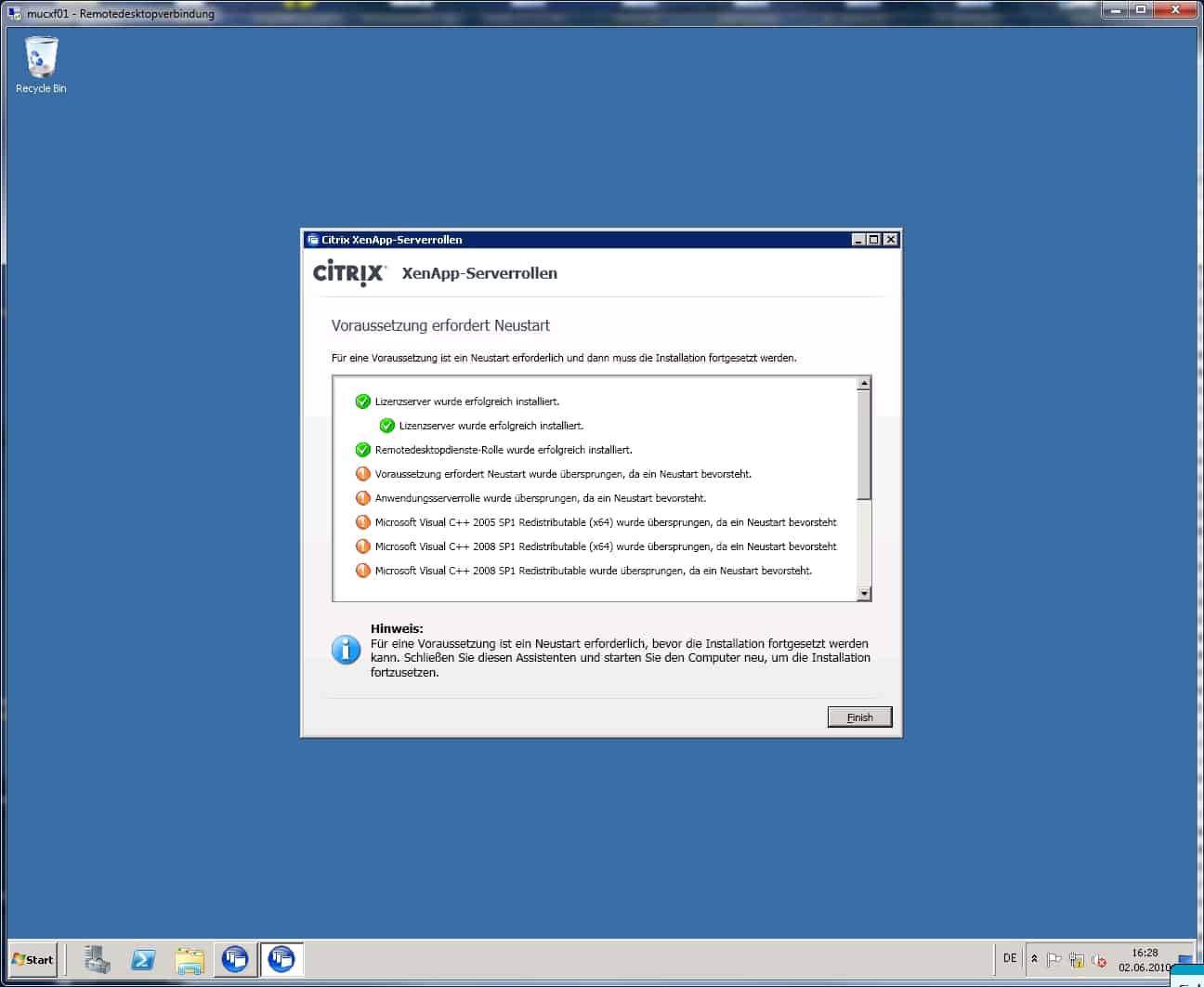Open Windows PowerShell from the taskbar
This screenshot has height=987, width=1204.
(143, 959)
